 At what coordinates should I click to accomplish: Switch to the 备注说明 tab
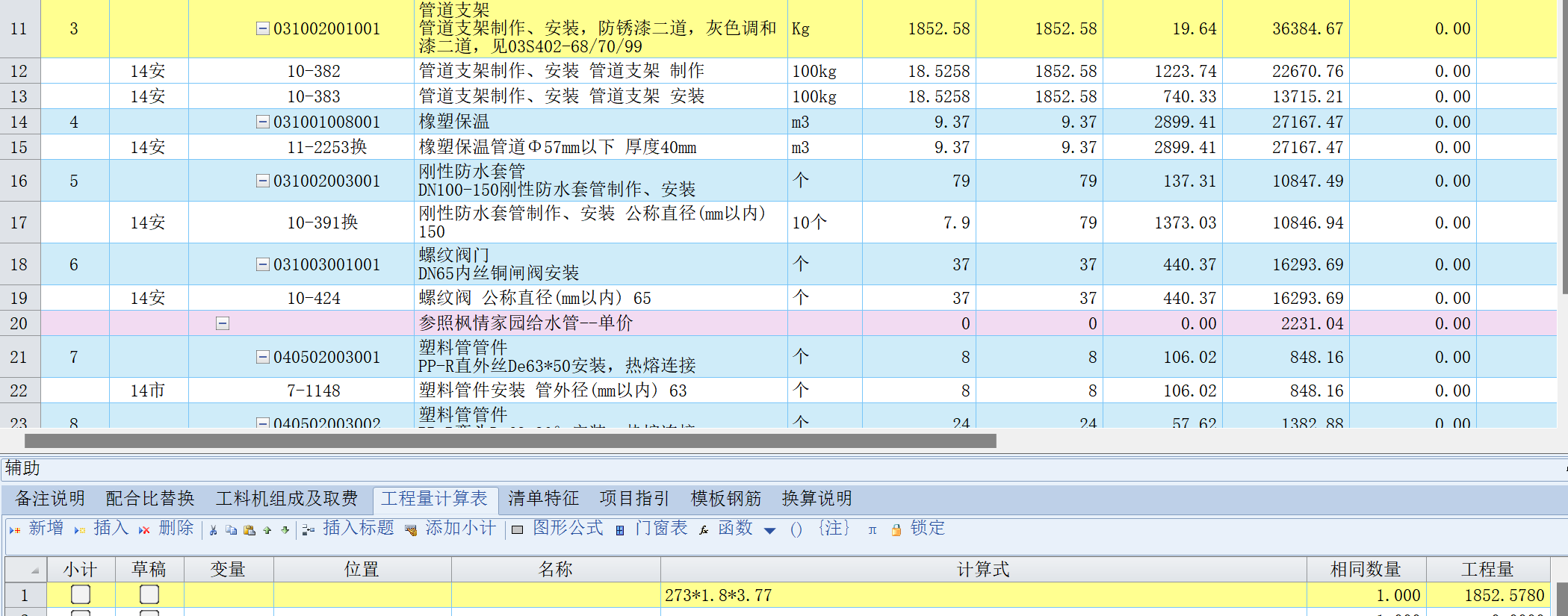50,499
